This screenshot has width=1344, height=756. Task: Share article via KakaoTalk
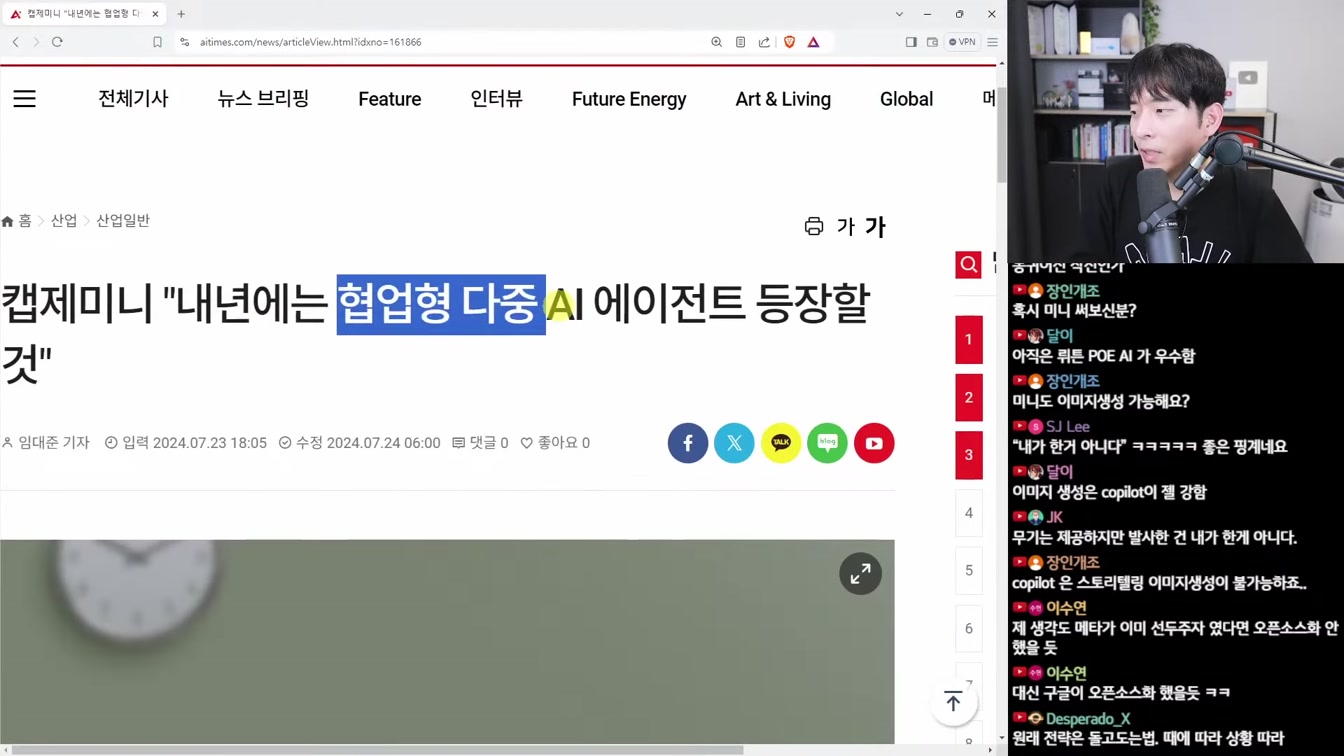coord(781,443)
